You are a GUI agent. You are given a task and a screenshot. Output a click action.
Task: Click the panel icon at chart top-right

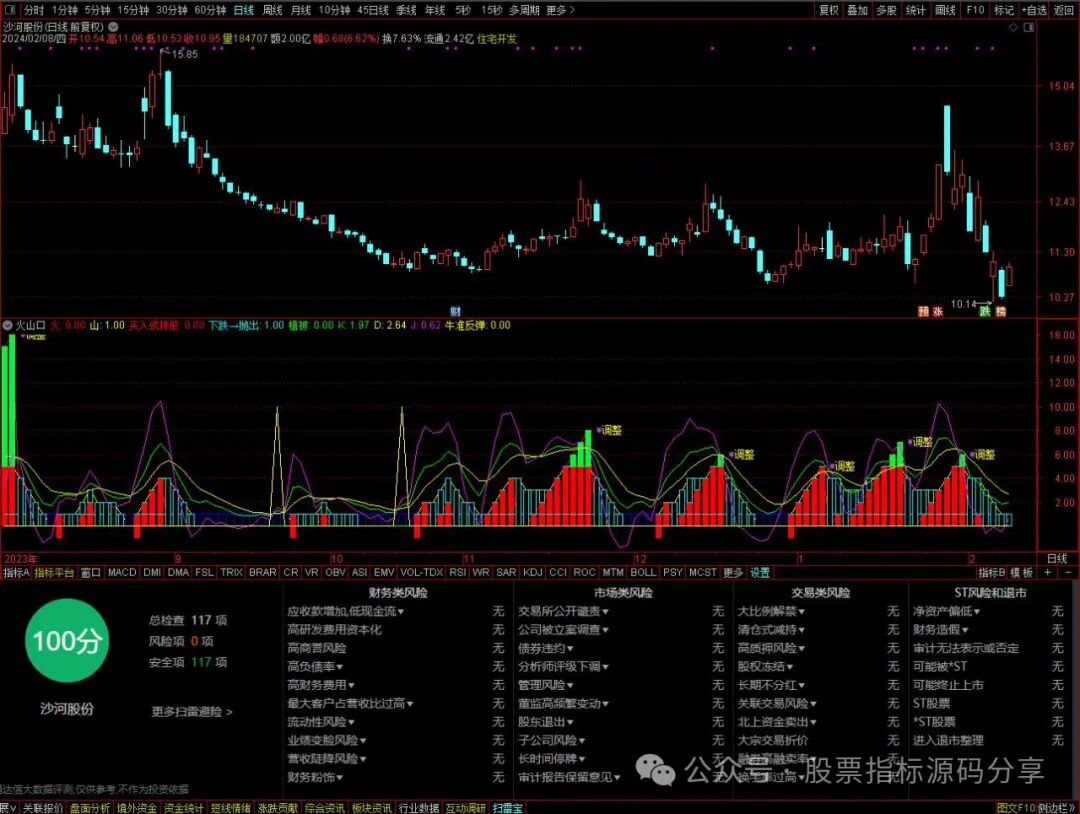(1029, 28)
